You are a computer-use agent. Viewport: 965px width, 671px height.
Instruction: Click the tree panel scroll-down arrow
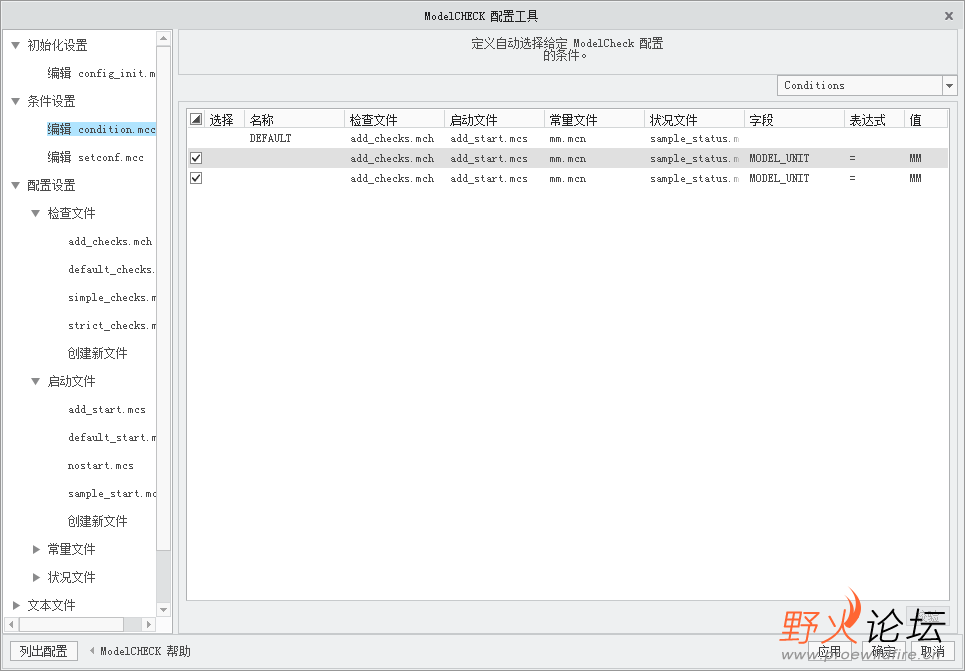(x=163, y=609)
